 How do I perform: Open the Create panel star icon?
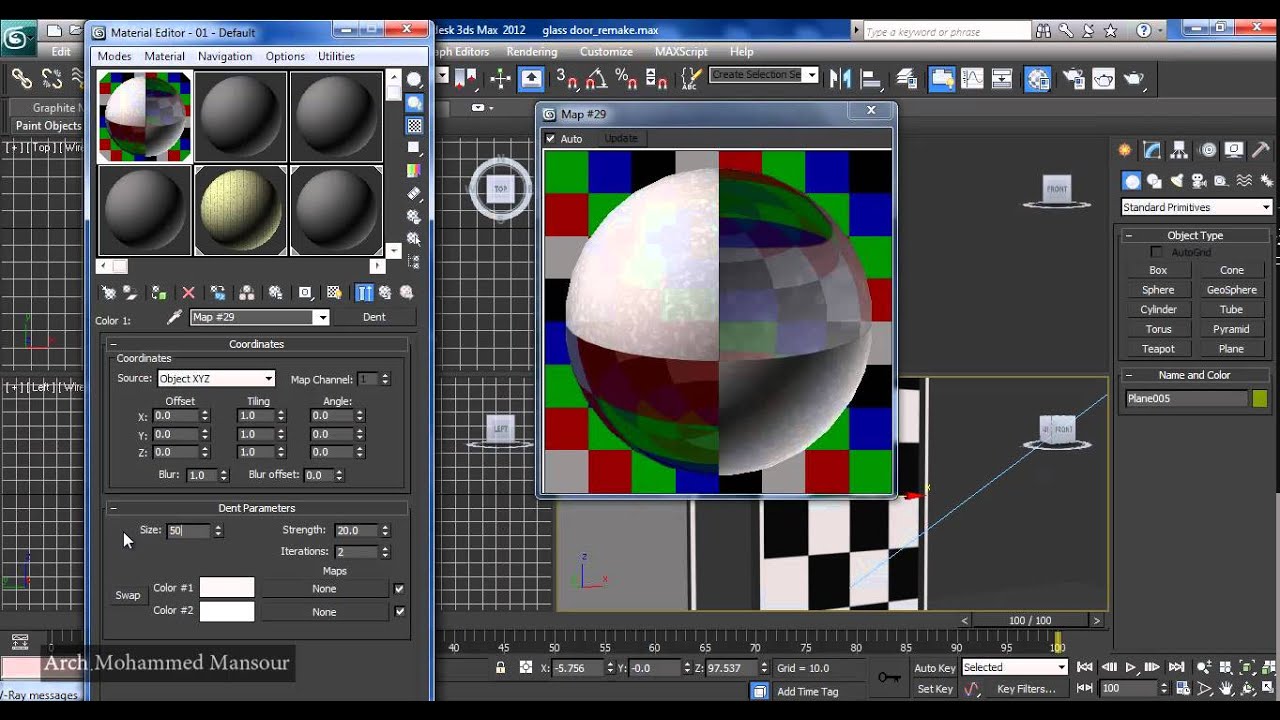[x=1125, y=150]
